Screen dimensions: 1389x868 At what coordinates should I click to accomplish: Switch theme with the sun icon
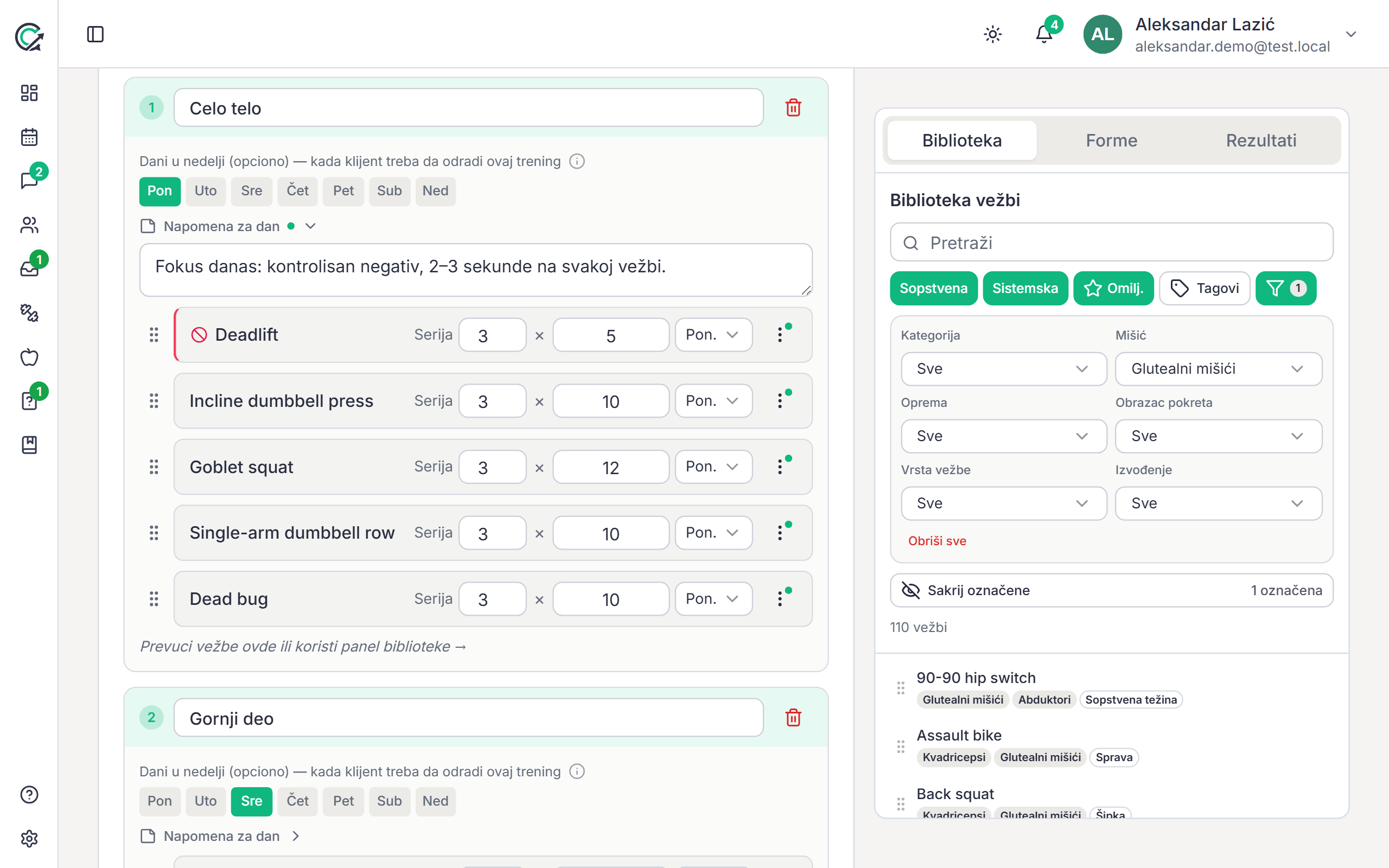tap(992, 34)
